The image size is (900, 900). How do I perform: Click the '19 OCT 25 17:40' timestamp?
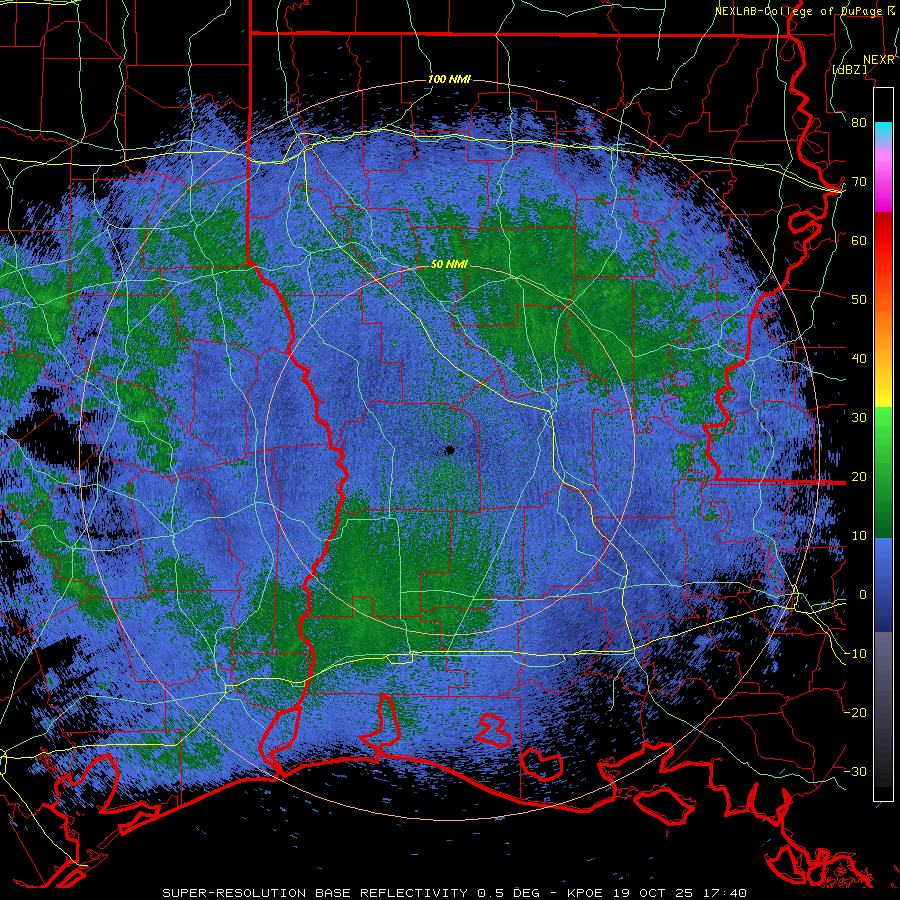(x=681, y=893)
